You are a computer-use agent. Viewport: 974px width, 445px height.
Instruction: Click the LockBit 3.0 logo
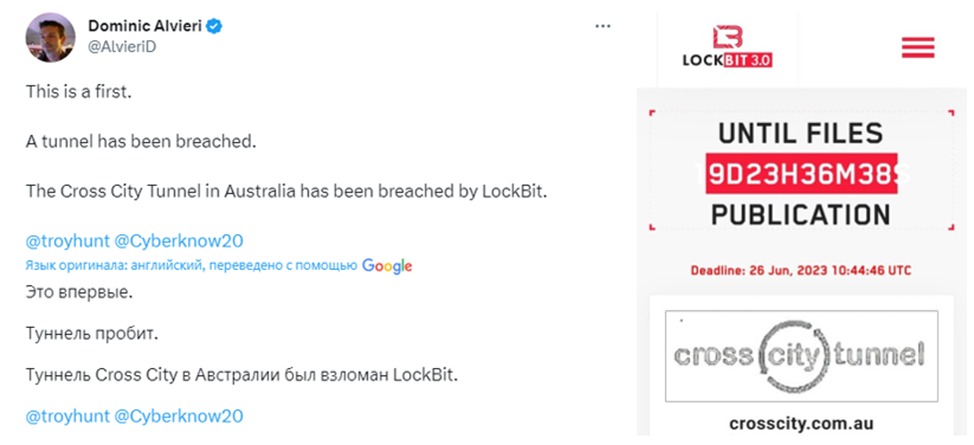click(x=727, y=47)
